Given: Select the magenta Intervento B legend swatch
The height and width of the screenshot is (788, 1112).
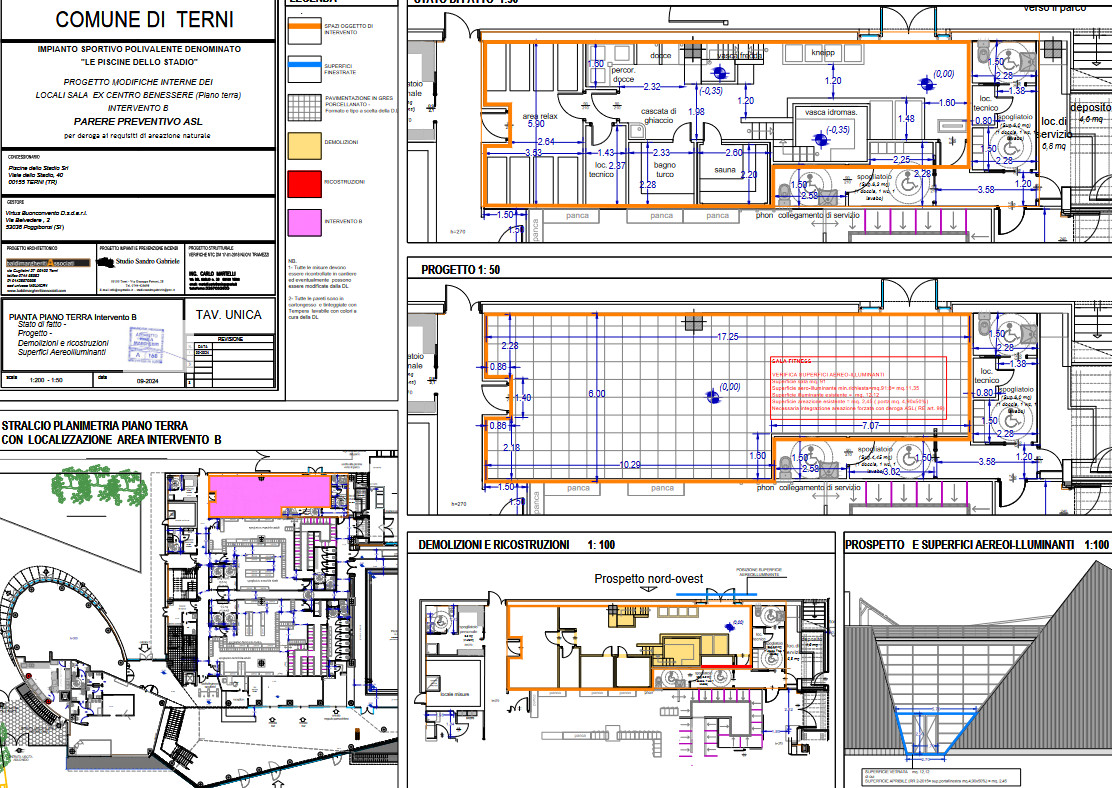Looking at the screenshot, I should click(x=304, y=223).
